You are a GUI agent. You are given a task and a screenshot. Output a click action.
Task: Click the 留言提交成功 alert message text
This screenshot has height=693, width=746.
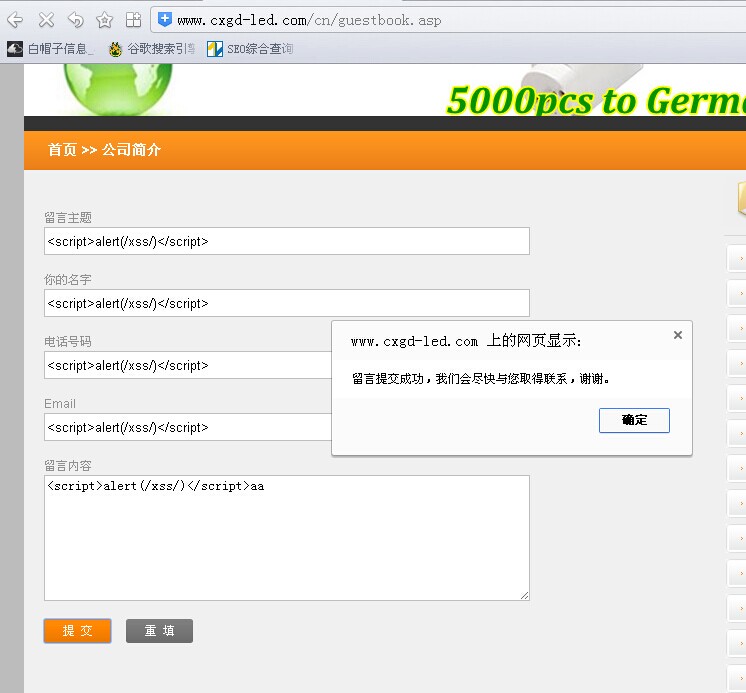click(x=481, y=379)
